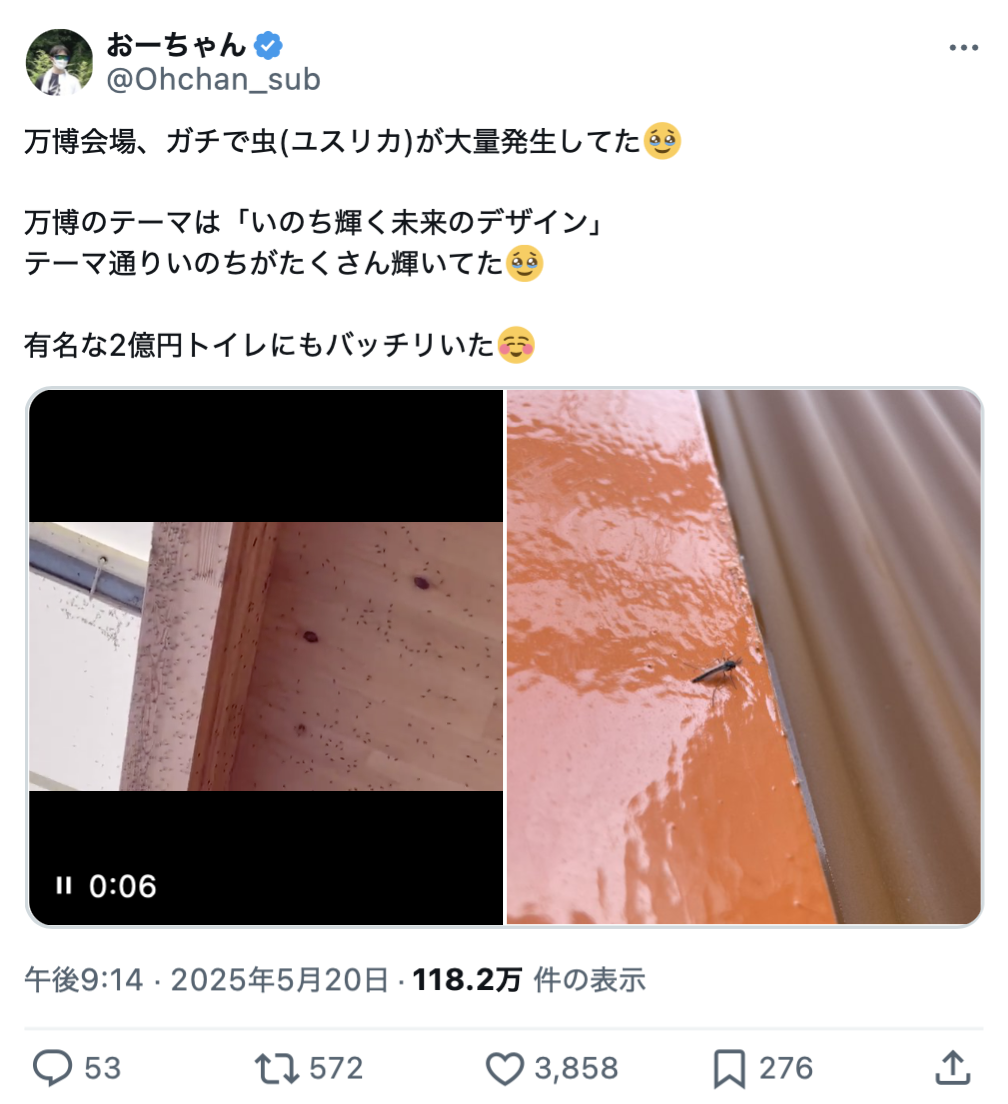This screenshot has width=1008, height=1104.
Task: Bookmark the post with bookmark icon
Action: [729, 1069]
